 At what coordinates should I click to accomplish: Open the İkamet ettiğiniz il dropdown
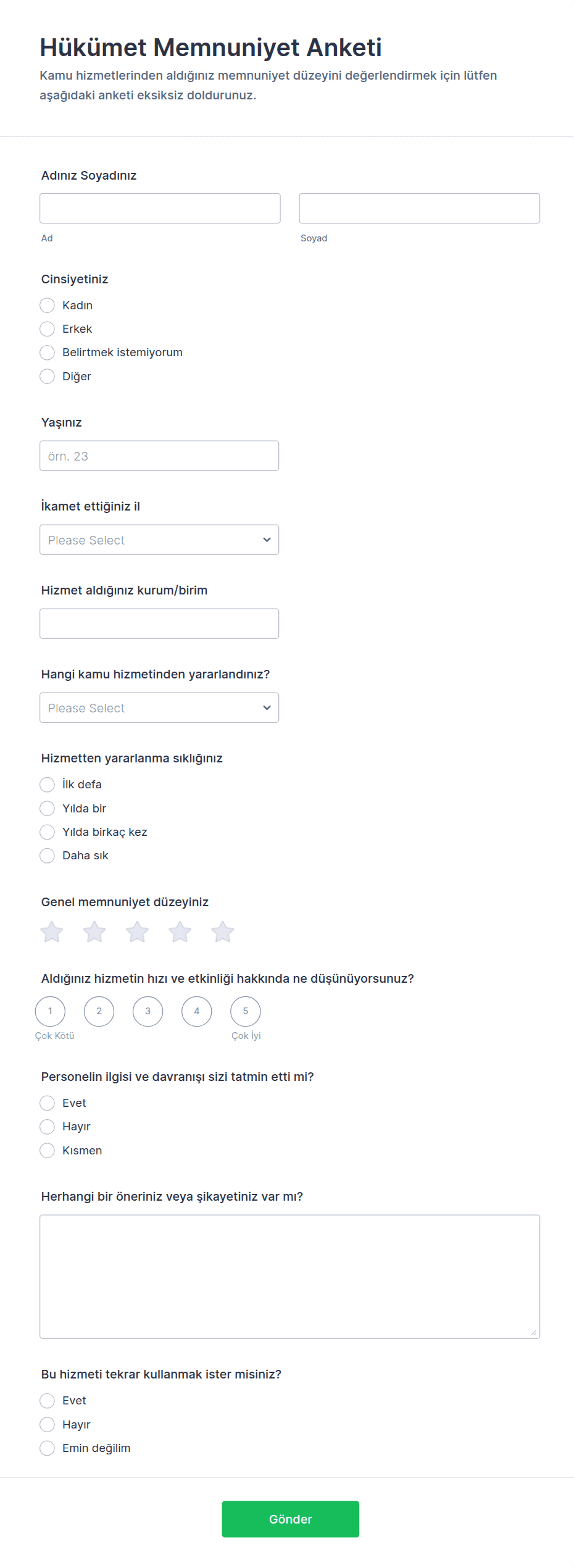pyautogui.click(x=159, y=540)
